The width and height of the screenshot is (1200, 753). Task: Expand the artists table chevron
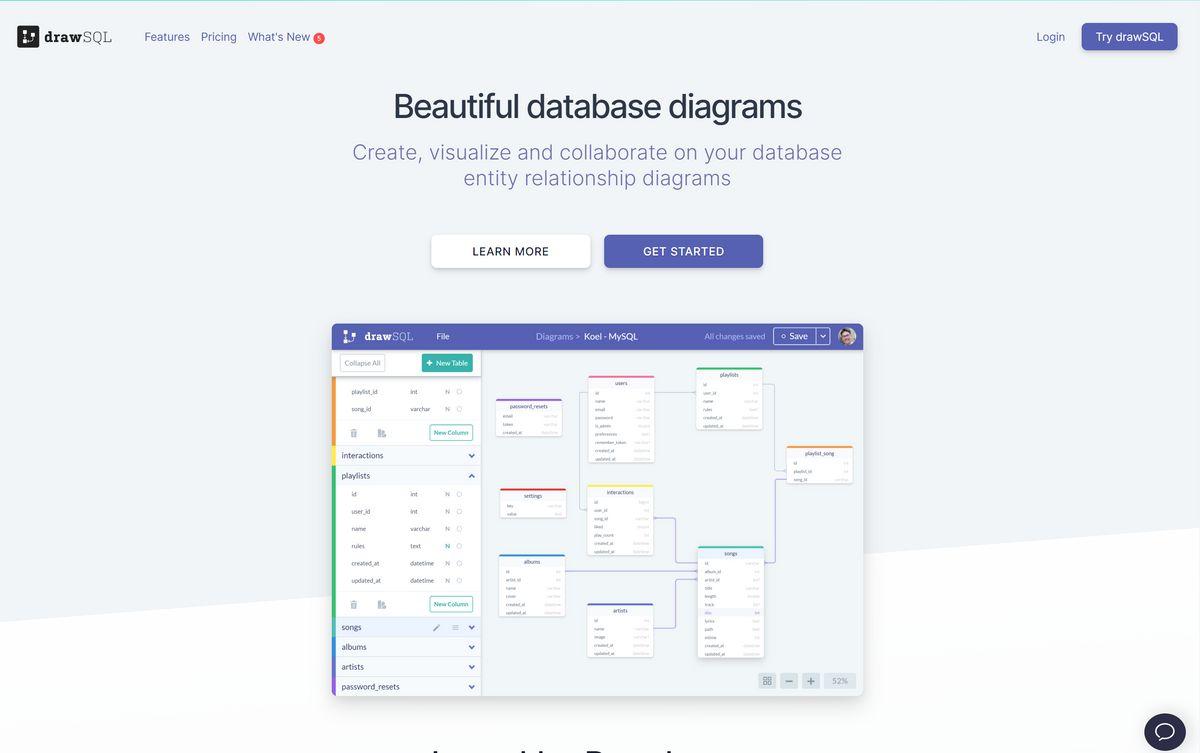click(471, 667)
